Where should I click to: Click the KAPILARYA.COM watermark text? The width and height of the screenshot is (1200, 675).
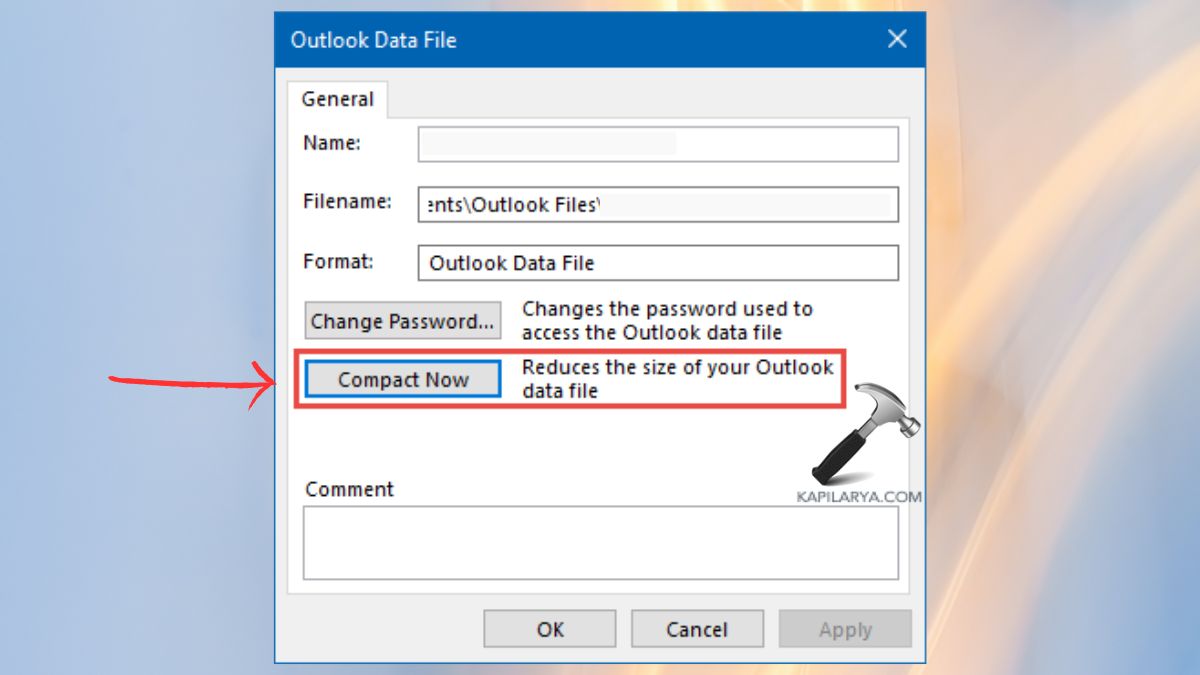(x=857, y=494)
